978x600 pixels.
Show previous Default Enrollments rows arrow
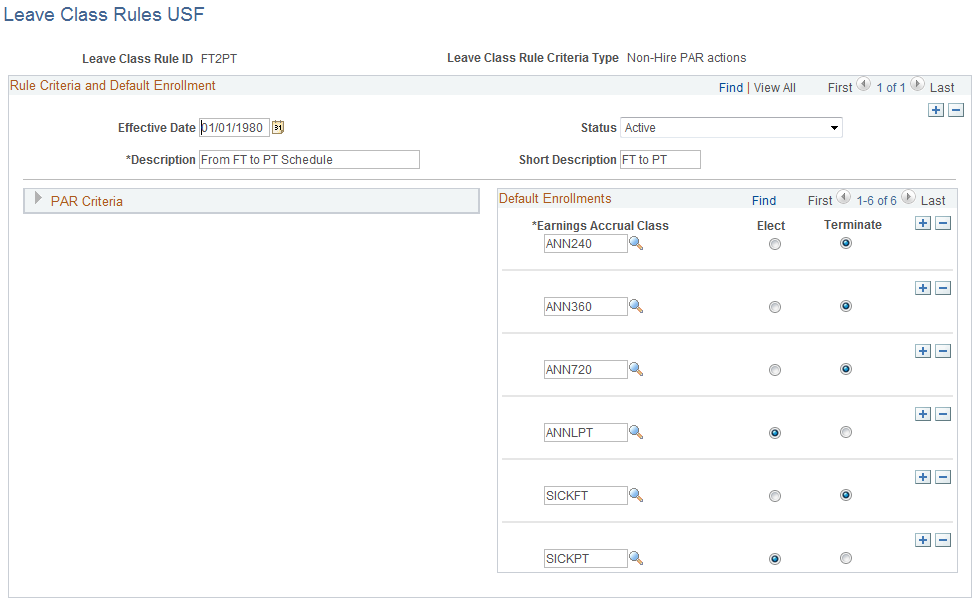point(843,197)
